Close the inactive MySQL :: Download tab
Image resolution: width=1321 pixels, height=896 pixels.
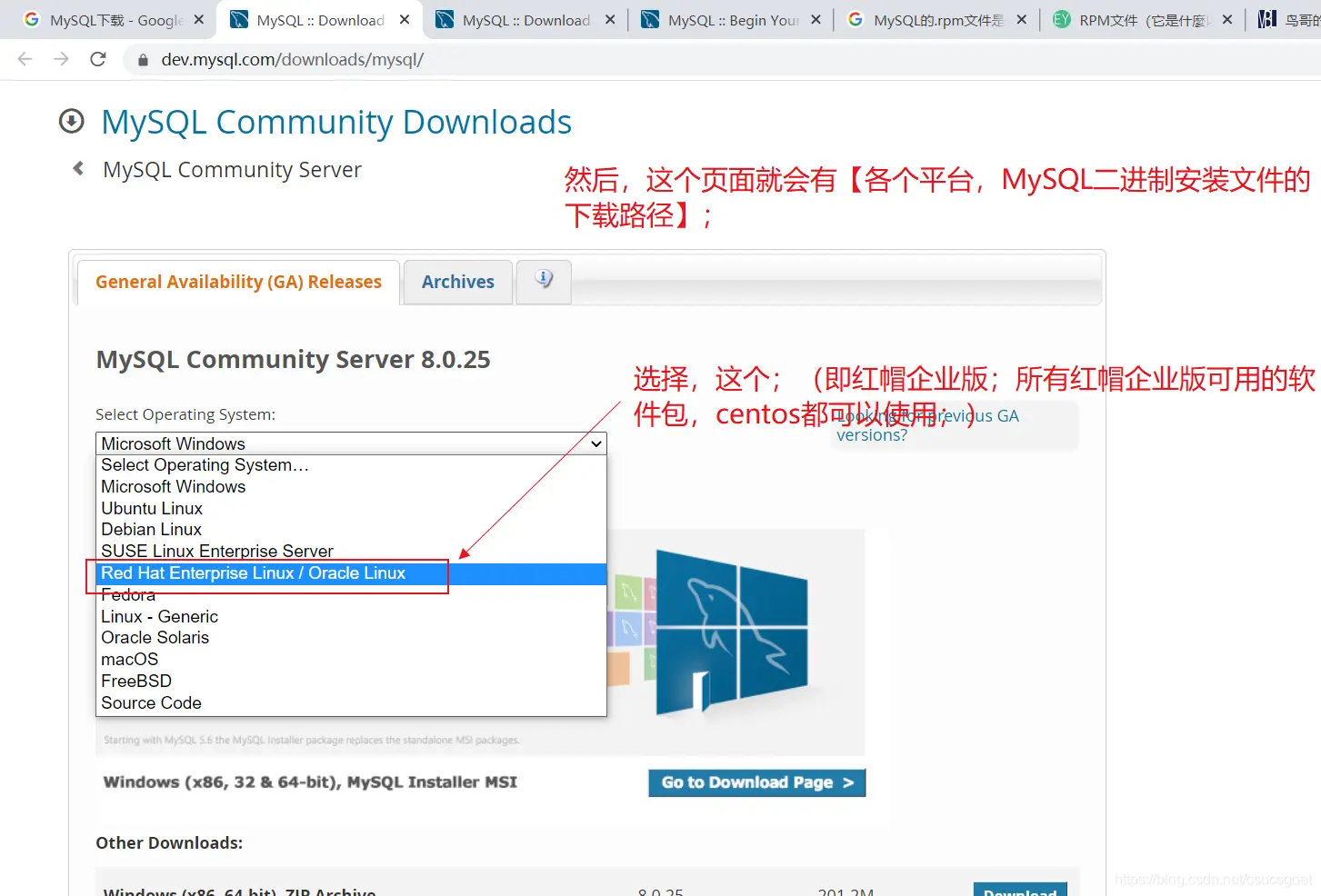610,19
